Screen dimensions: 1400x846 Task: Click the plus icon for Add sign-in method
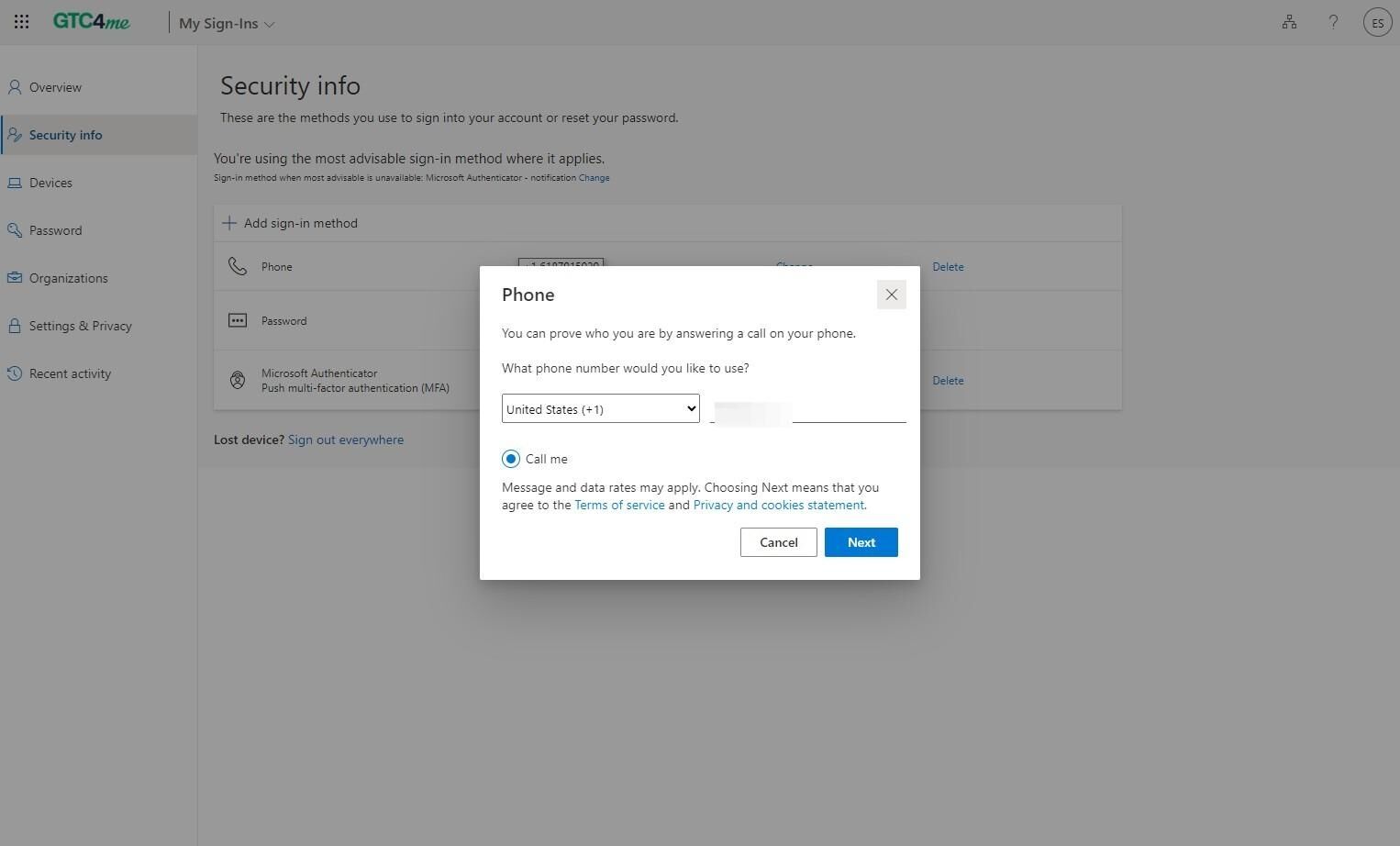(x=229, y=223)
